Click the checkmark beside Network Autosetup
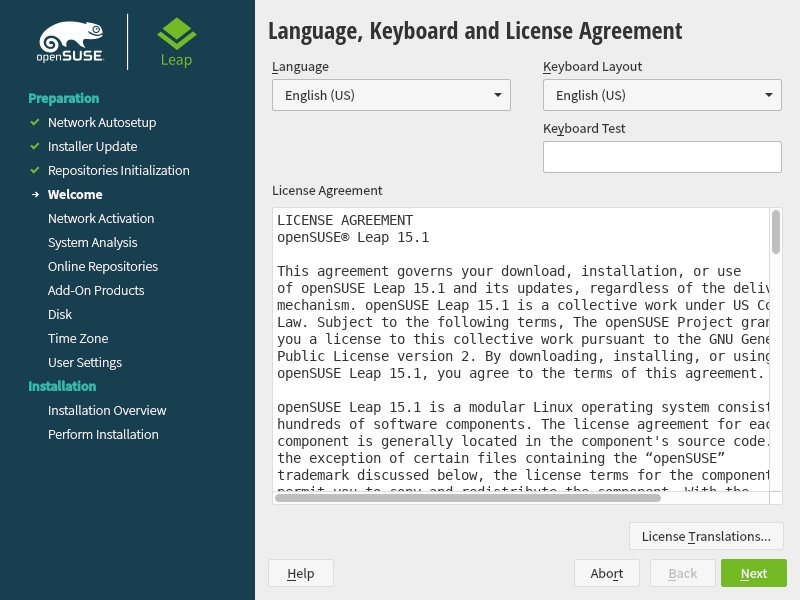Viewport: 800px width, 600px height. [35, 122]
